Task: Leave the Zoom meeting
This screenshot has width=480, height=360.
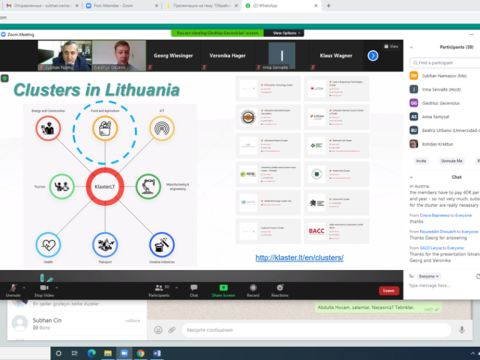Action: click(x=389, y=291)
